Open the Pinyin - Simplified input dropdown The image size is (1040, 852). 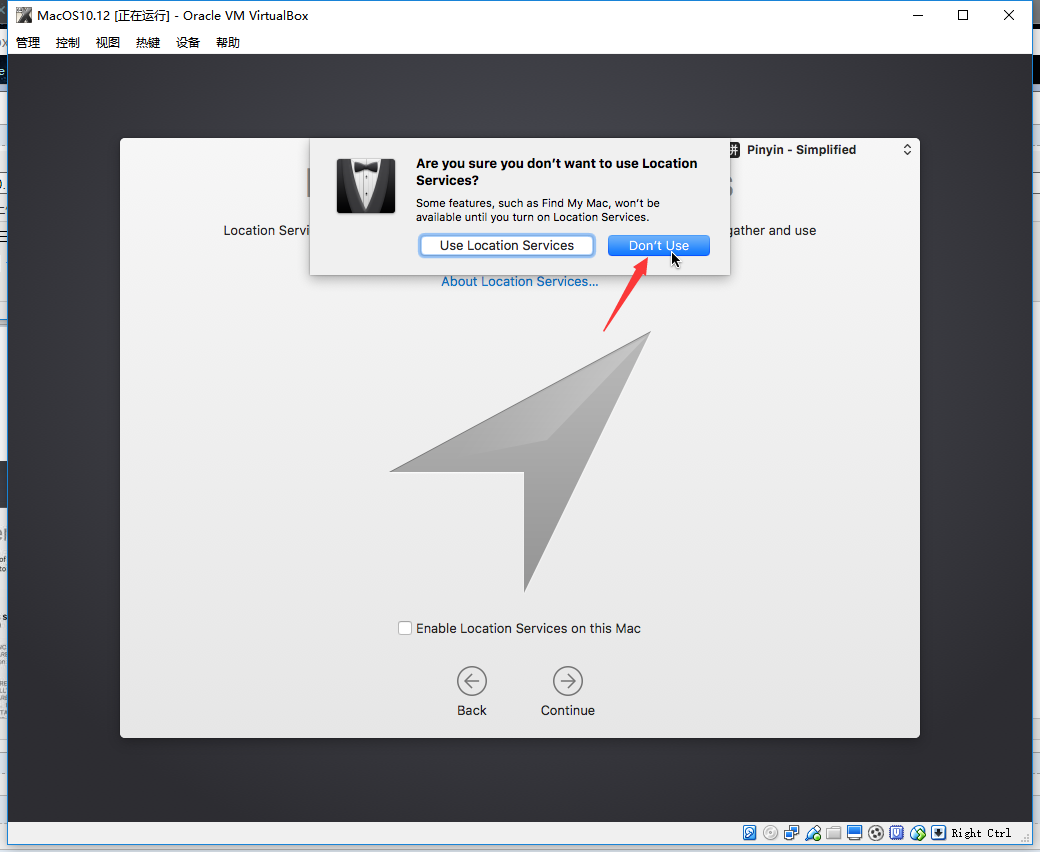pyautogui.click(x=821, y=150)
